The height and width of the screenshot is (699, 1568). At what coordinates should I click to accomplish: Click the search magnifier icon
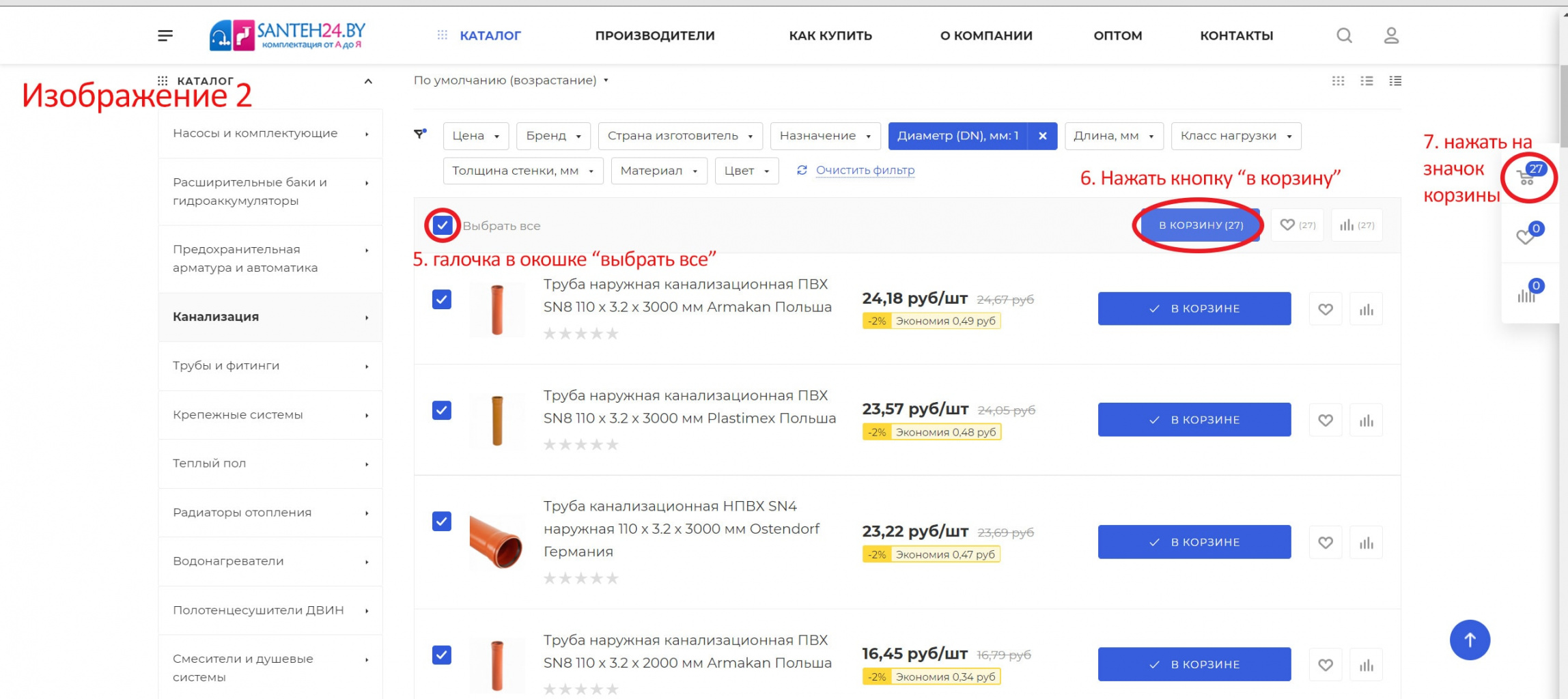1344,35
